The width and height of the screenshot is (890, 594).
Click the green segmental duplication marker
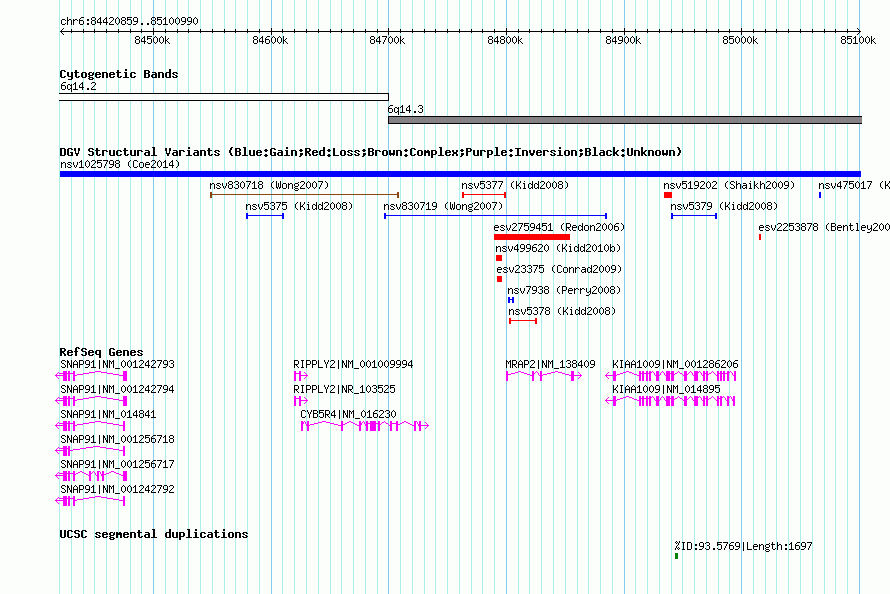click(x=677, y=557)
